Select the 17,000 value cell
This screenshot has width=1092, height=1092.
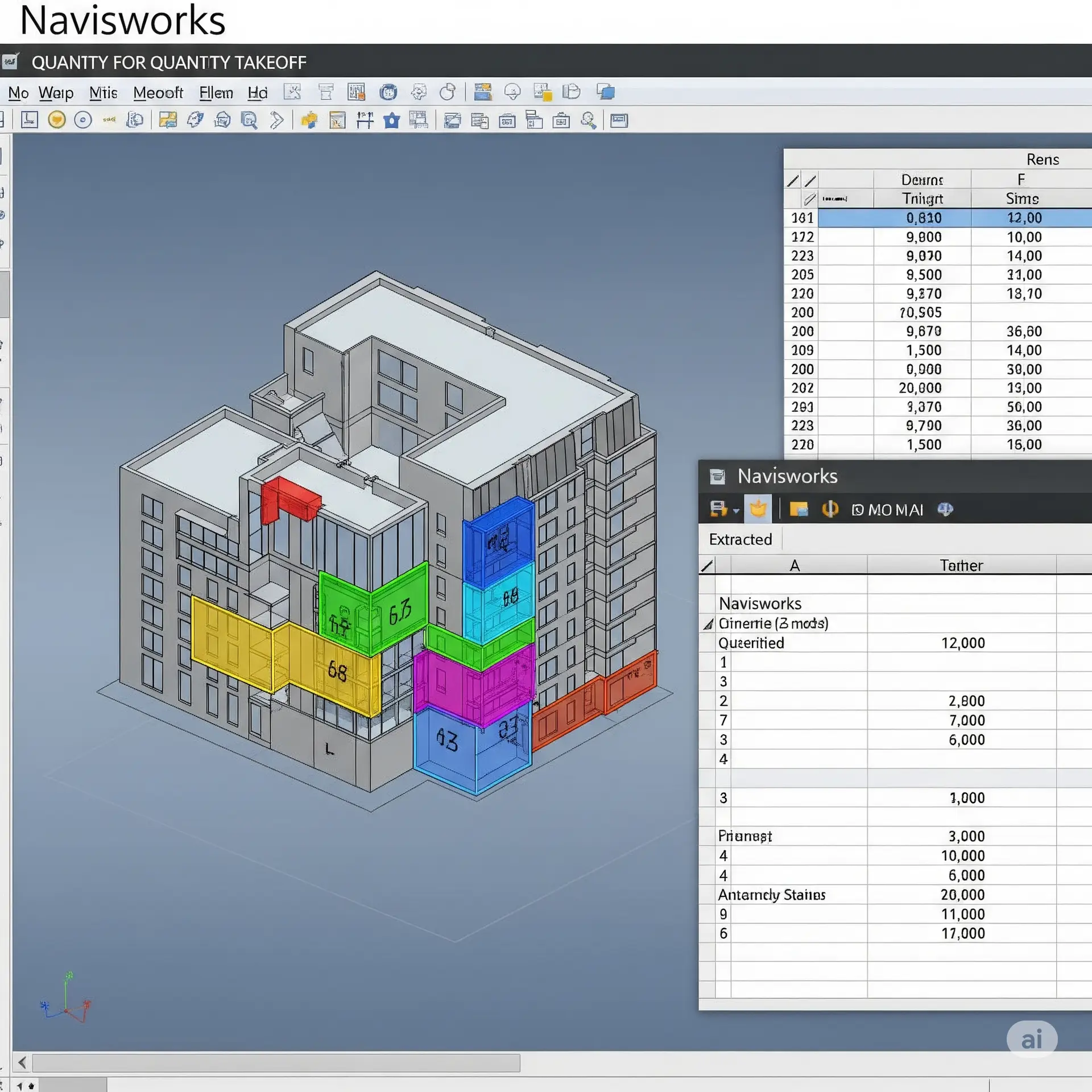pyautogui.click(x=962, y=933)
